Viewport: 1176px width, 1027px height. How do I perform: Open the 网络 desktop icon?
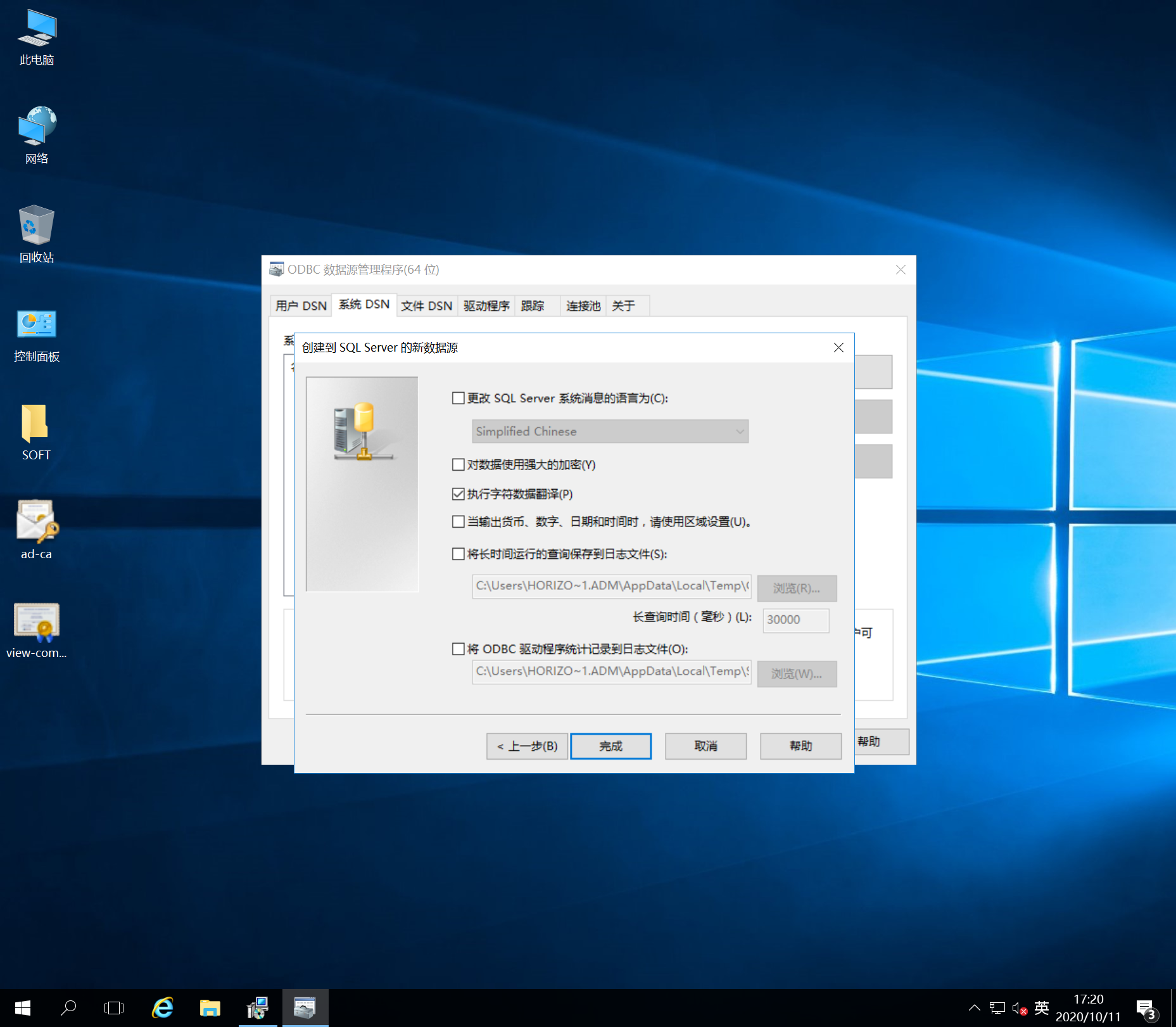[37, 136]
